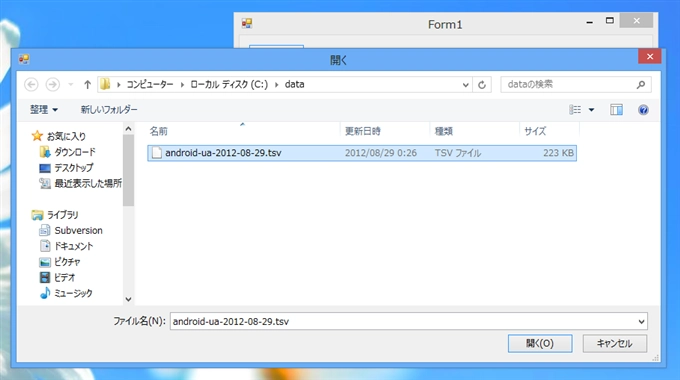Open the ドキュメント library
This screenshot has width=680, height=380.
(73, 246)
